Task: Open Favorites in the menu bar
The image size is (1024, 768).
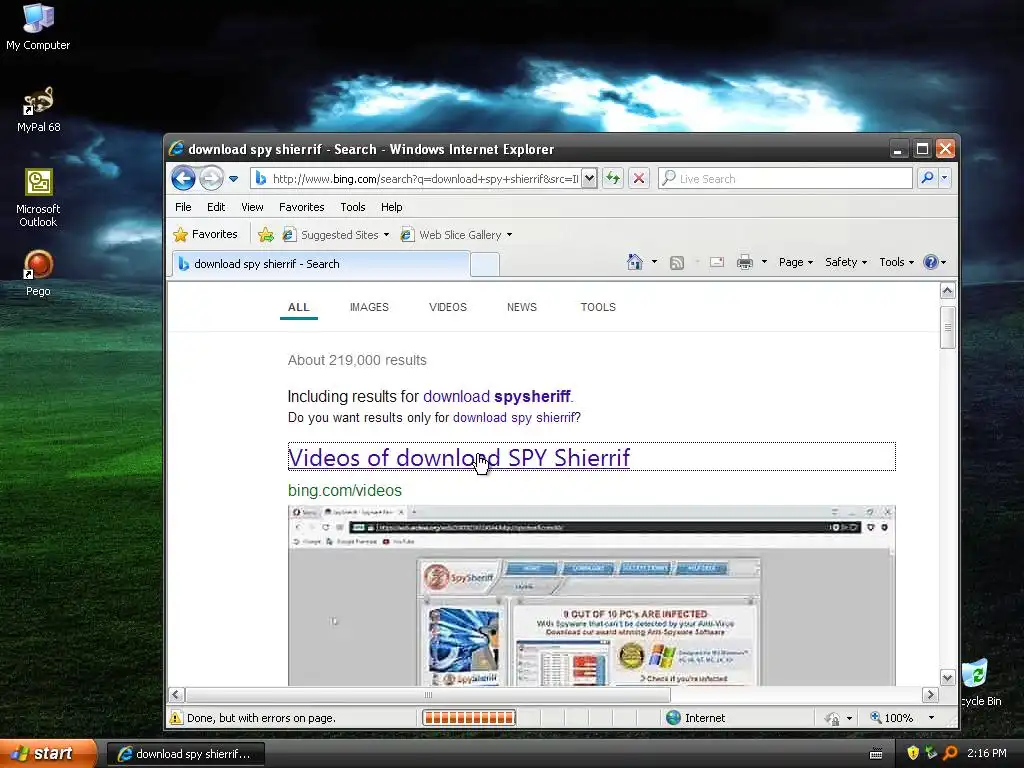Action: [x=301, y=207]
